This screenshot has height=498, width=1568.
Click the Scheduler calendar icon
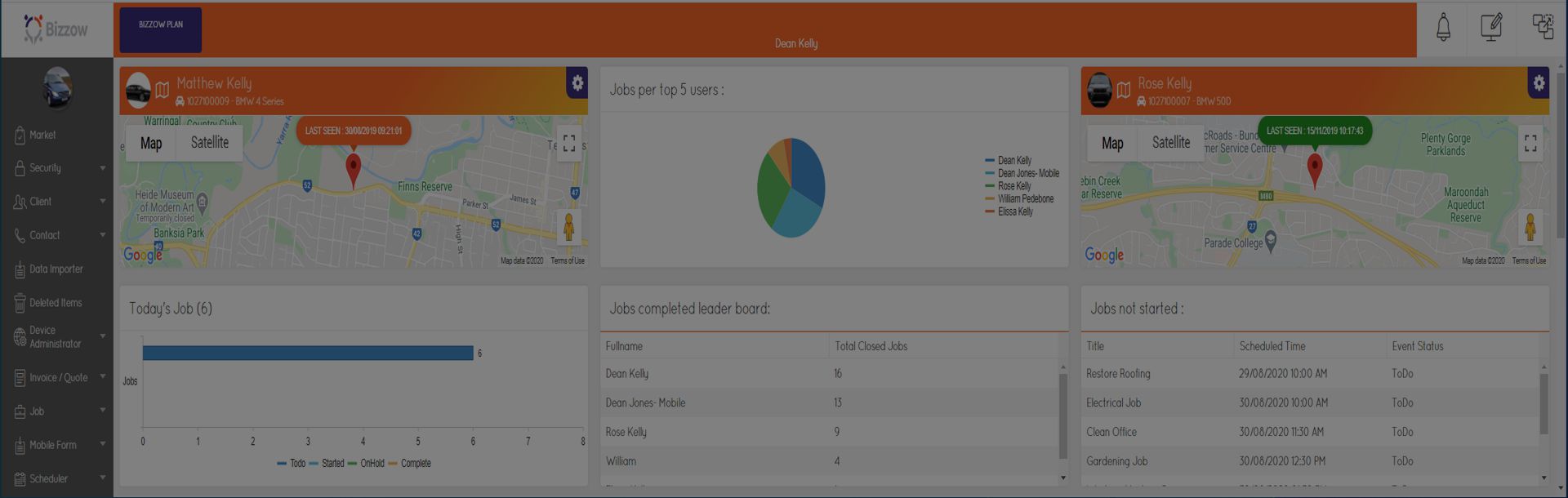[20, 479]
